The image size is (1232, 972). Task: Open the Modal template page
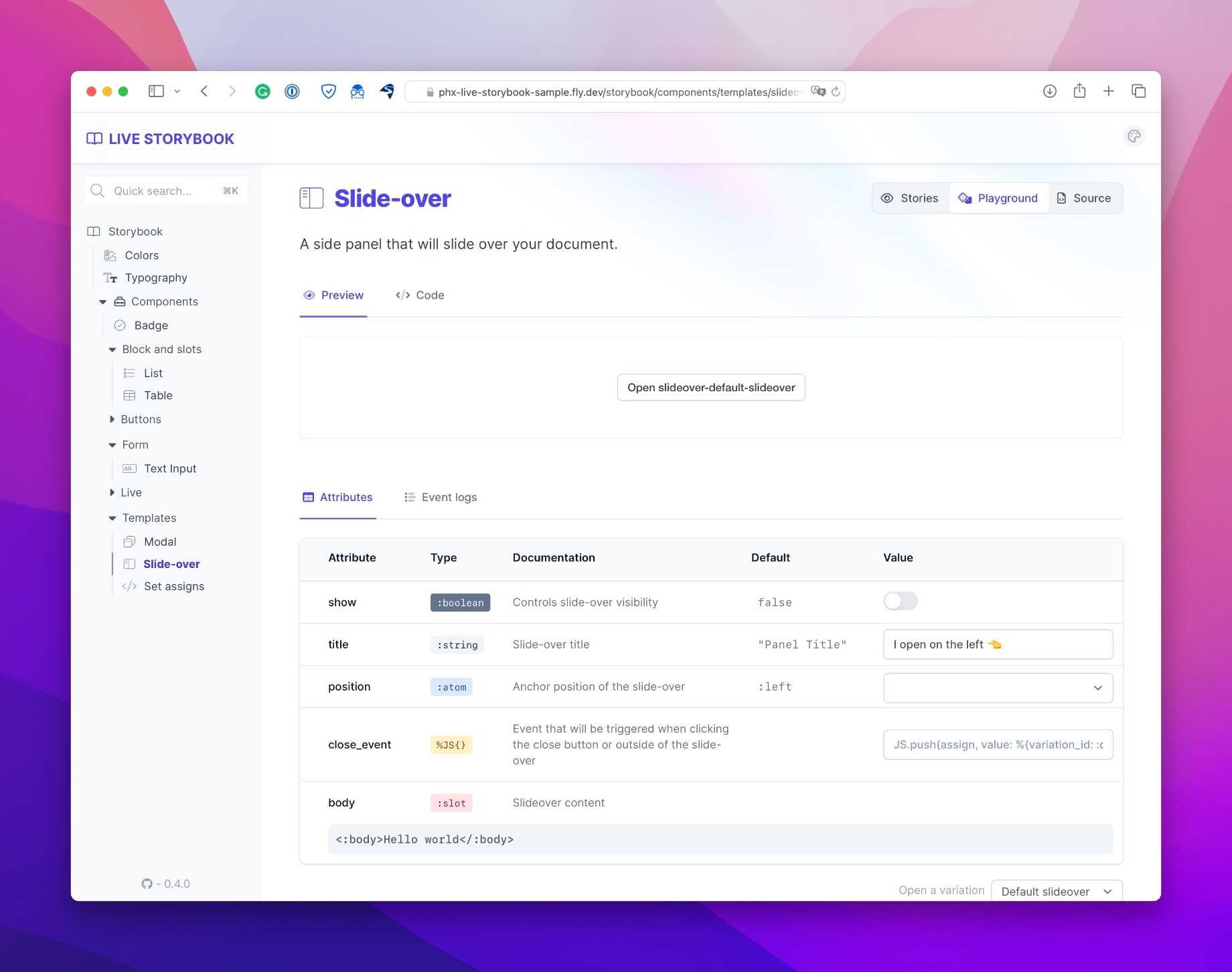click(160, 541)
